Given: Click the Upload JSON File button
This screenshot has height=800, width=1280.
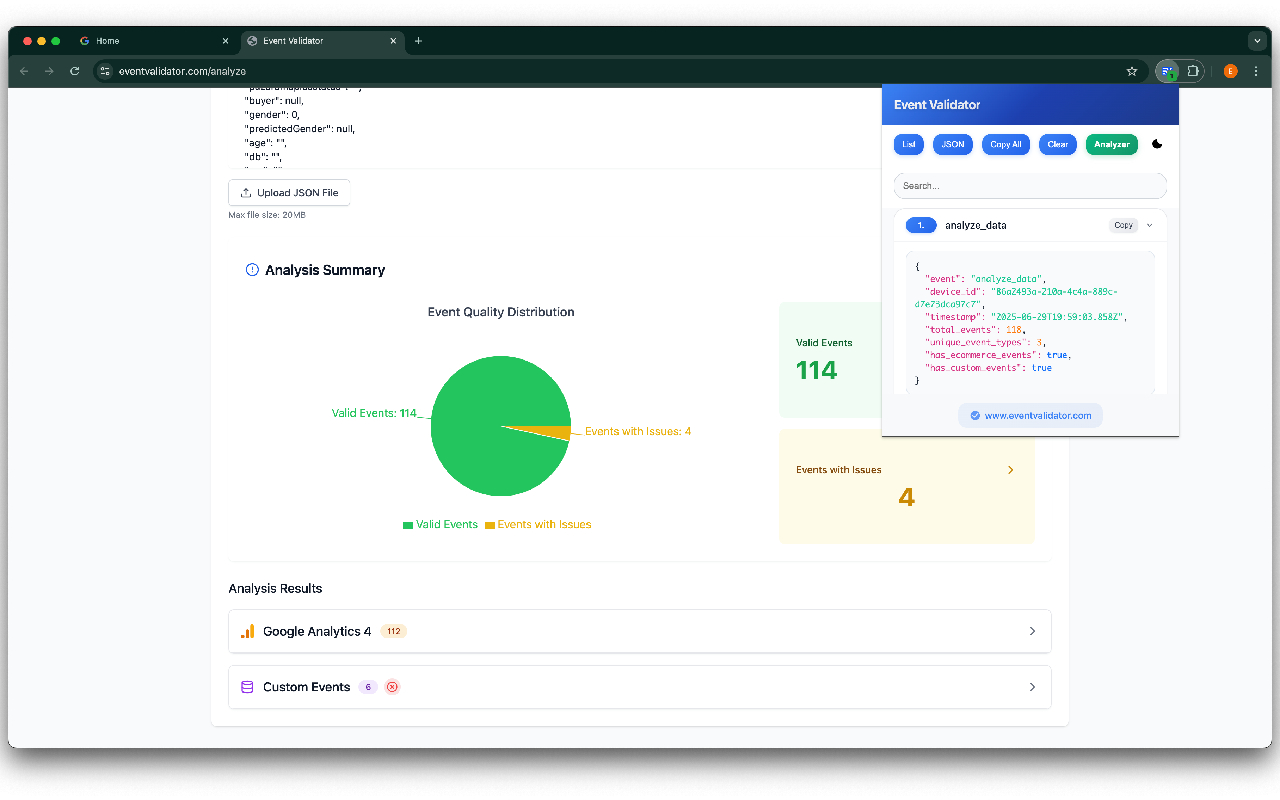Looking at the screenshot, I should tap(289, 193).
